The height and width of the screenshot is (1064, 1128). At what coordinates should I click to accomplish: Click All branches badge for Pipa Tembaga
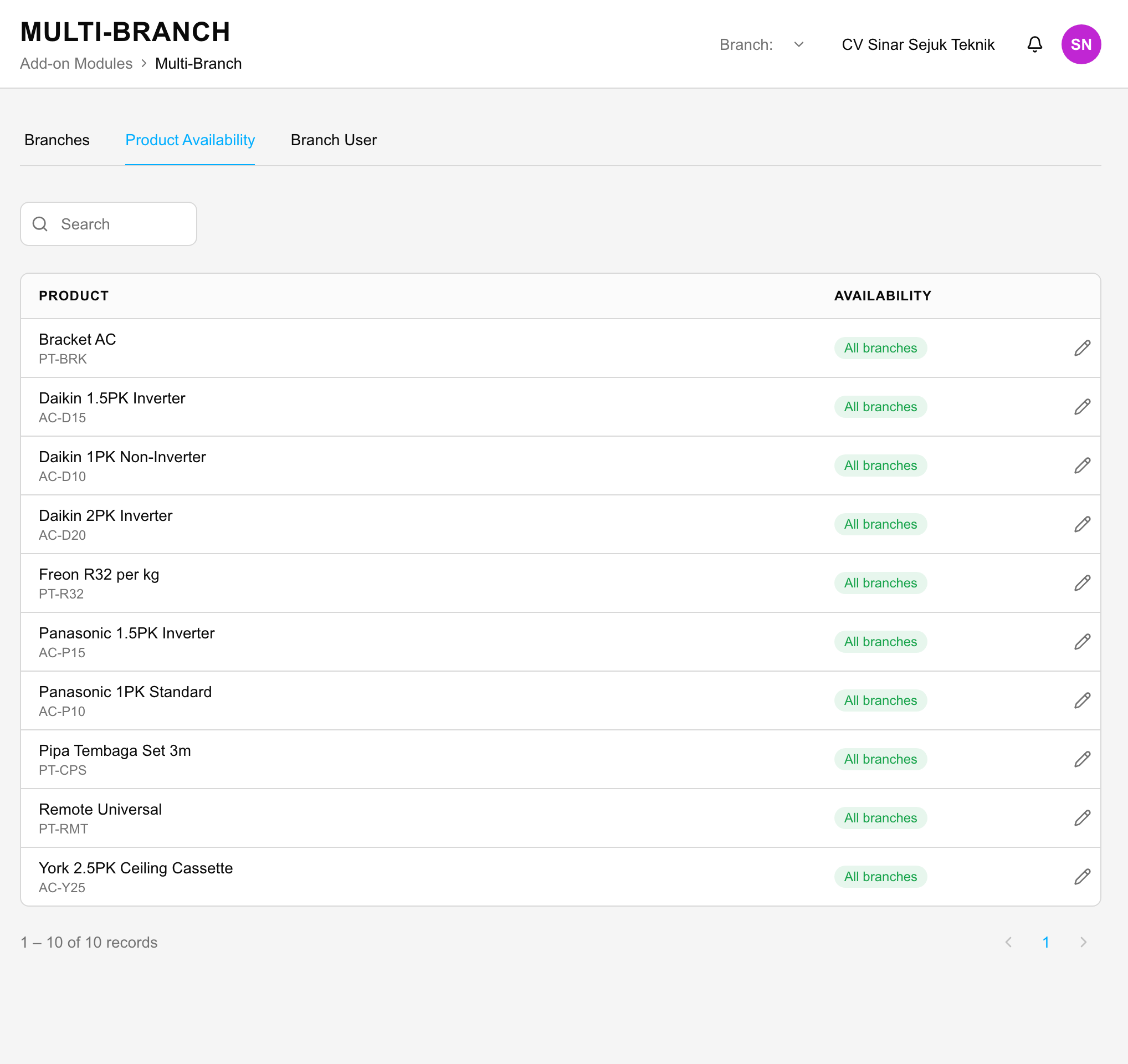880,759
